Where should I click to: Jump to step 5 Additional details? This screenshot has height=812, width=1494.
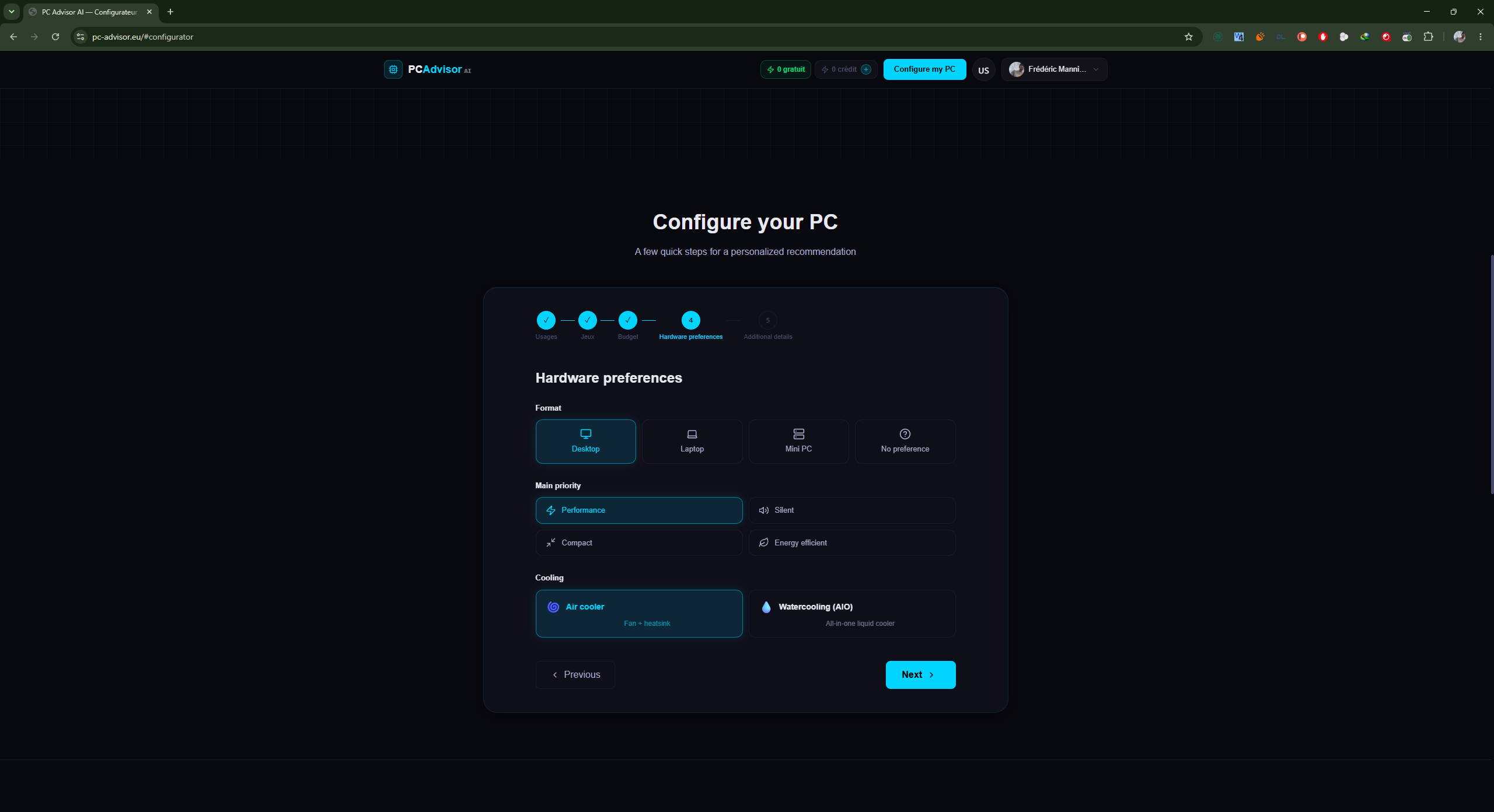pos(768,320)
